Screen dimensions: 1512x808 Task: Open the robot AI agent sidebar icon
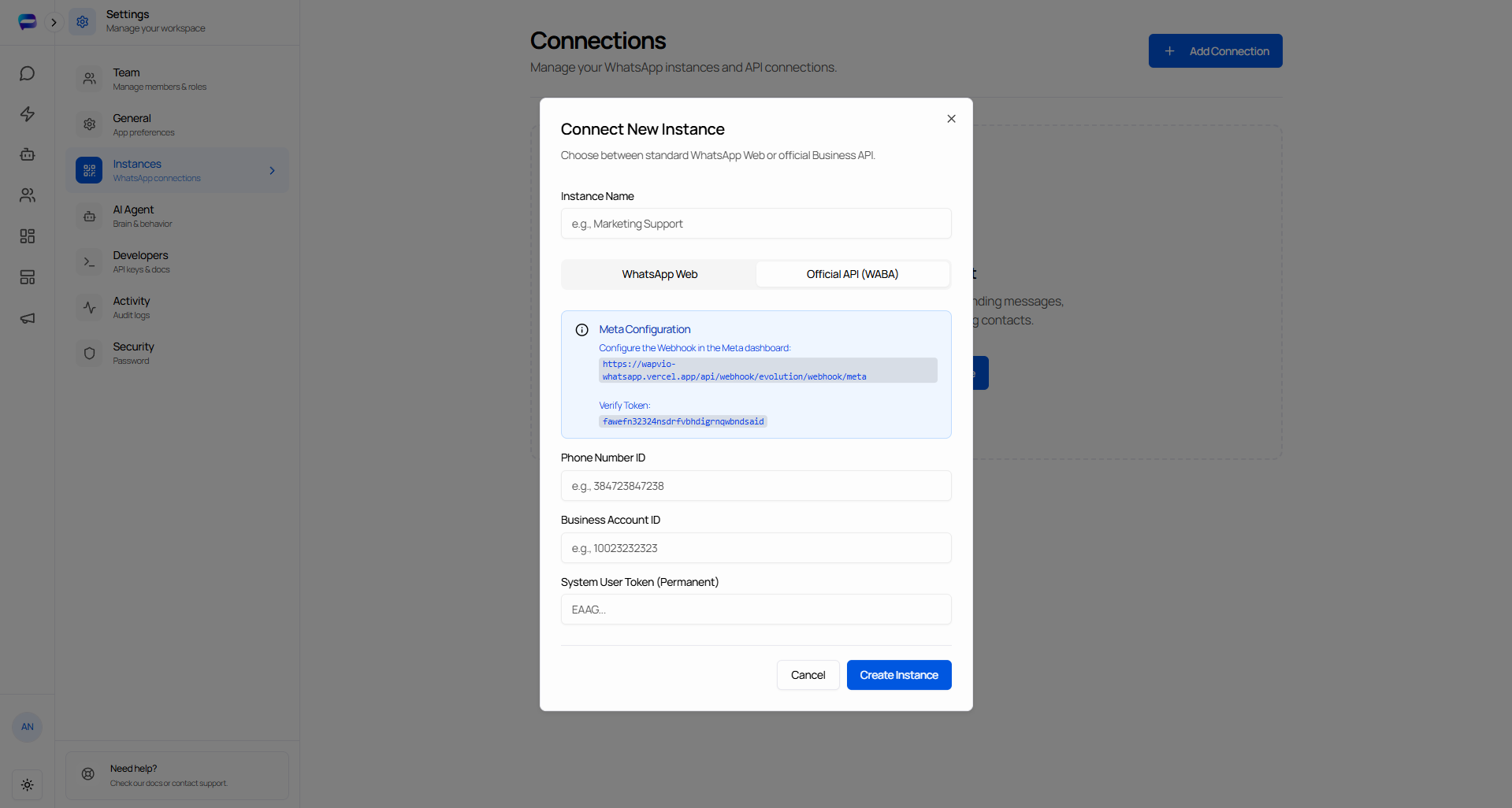pos(27,154)
